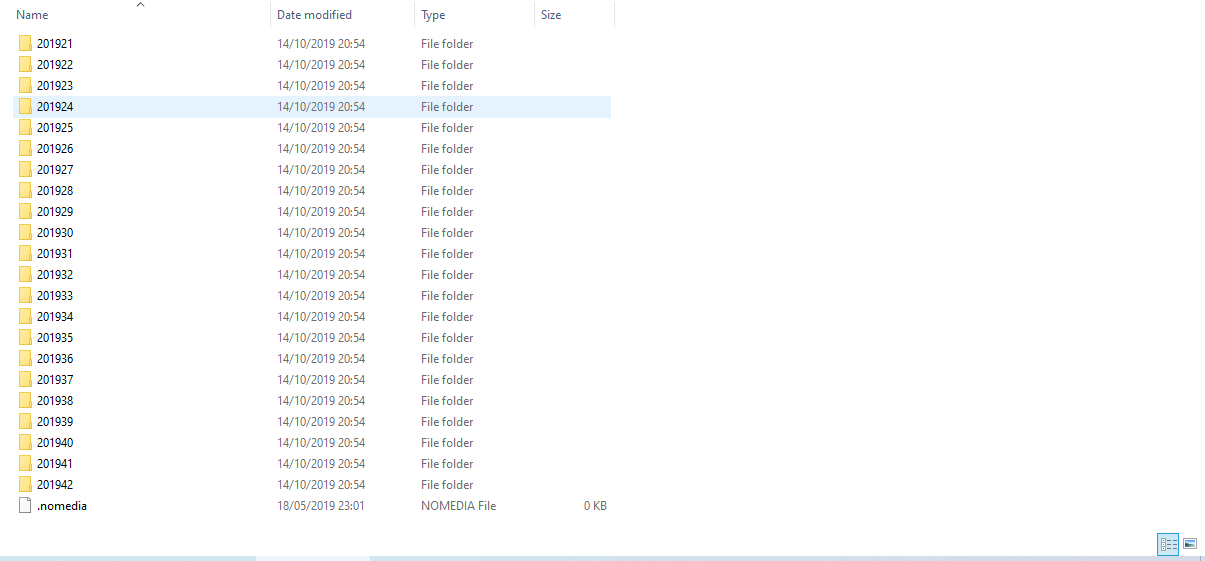Click the 201925 folder icon

click(x=25, y=128)
